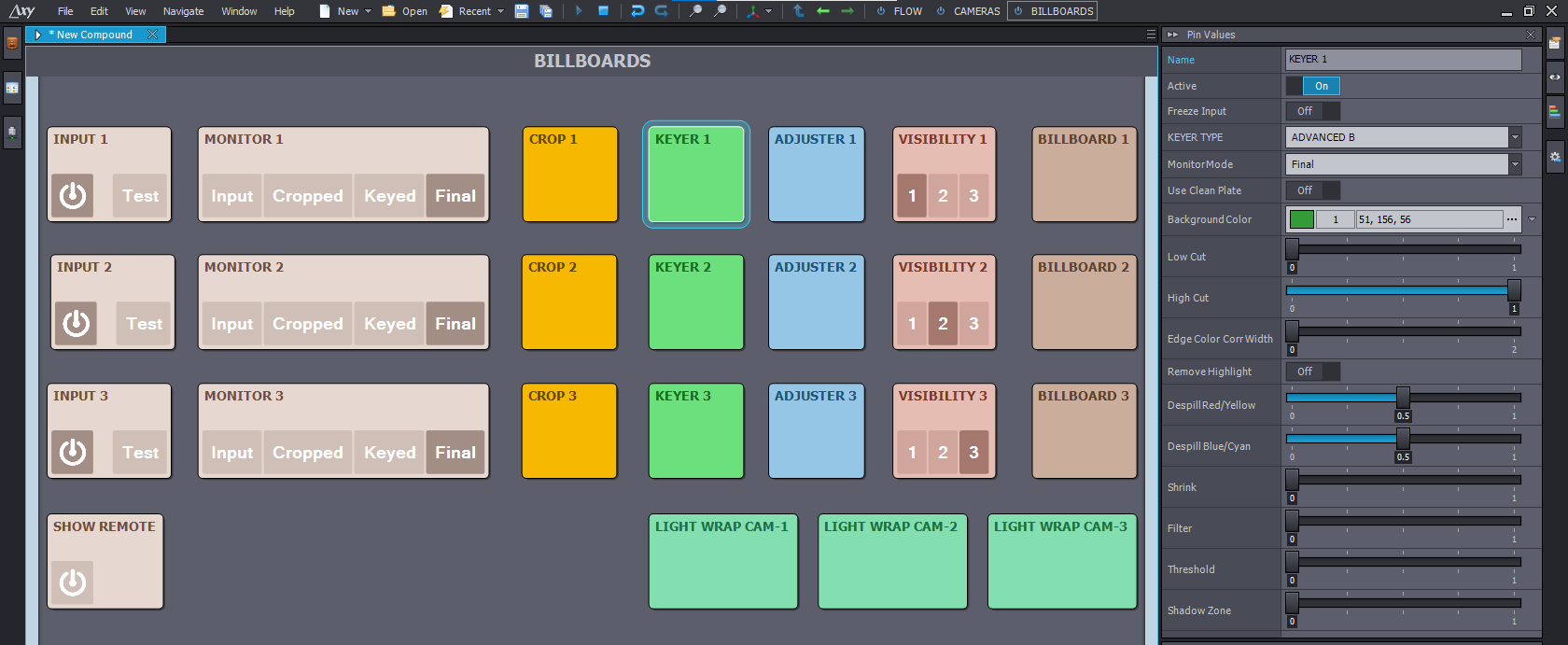Expand the MonitorMode dropdown
Screen dimensions: 1568x645
click(1515, 164)
